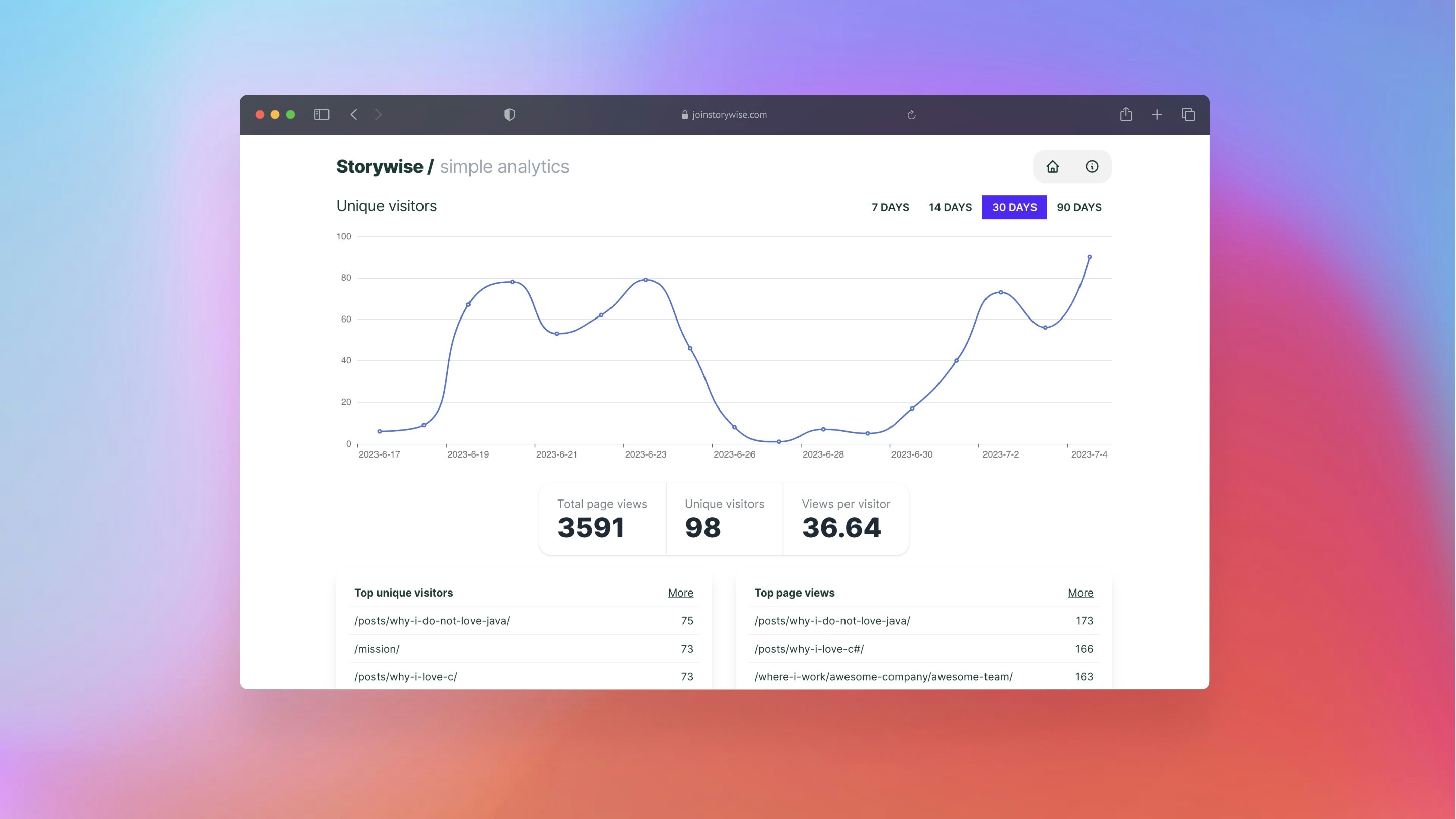This screenshot has width=1456, height=819.
Task: Go forward with the right chevron
Action: point(379,115)
